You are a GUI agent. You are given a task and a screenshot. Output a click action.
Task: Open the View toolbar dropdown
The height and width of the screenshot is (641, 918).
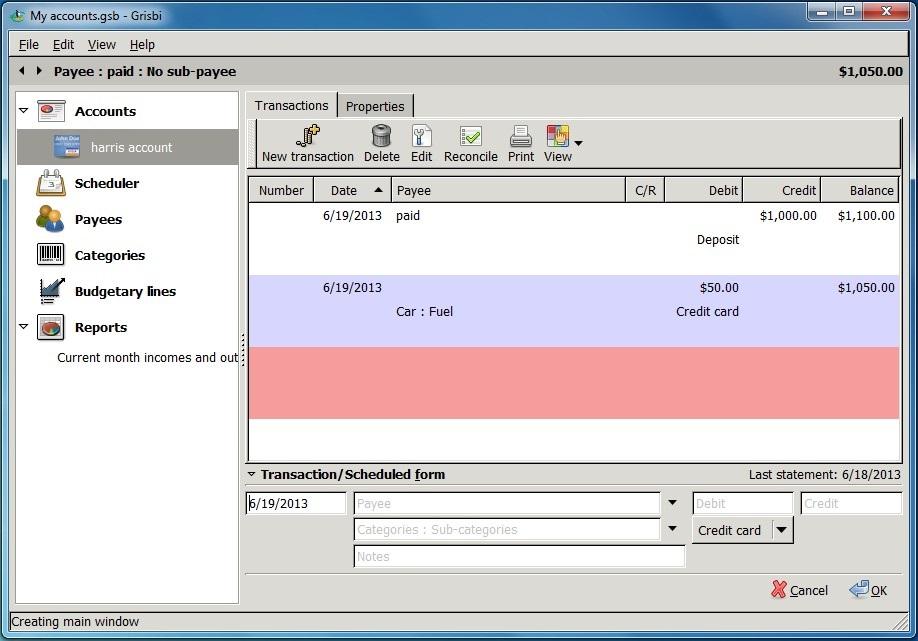click(578, 143)
